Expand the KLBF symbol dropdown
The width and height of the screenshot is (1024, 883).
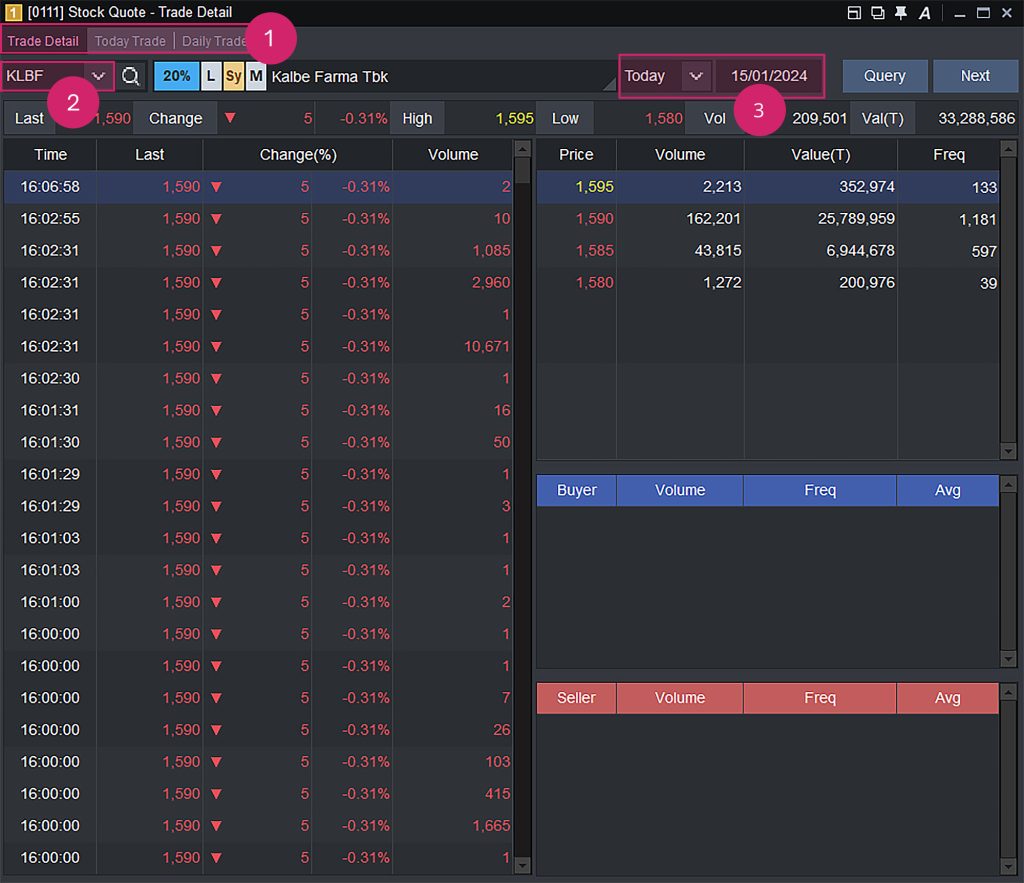click(x=100, y=76)
